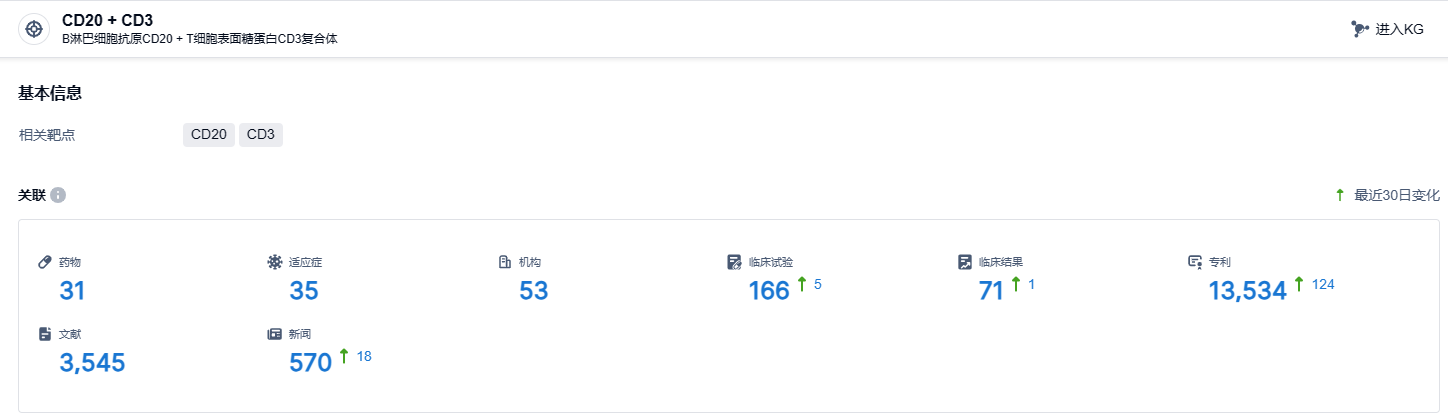This screenshot has height=416, width=1448.
Task: View the 53 related organizations
Action: [533, 291]
